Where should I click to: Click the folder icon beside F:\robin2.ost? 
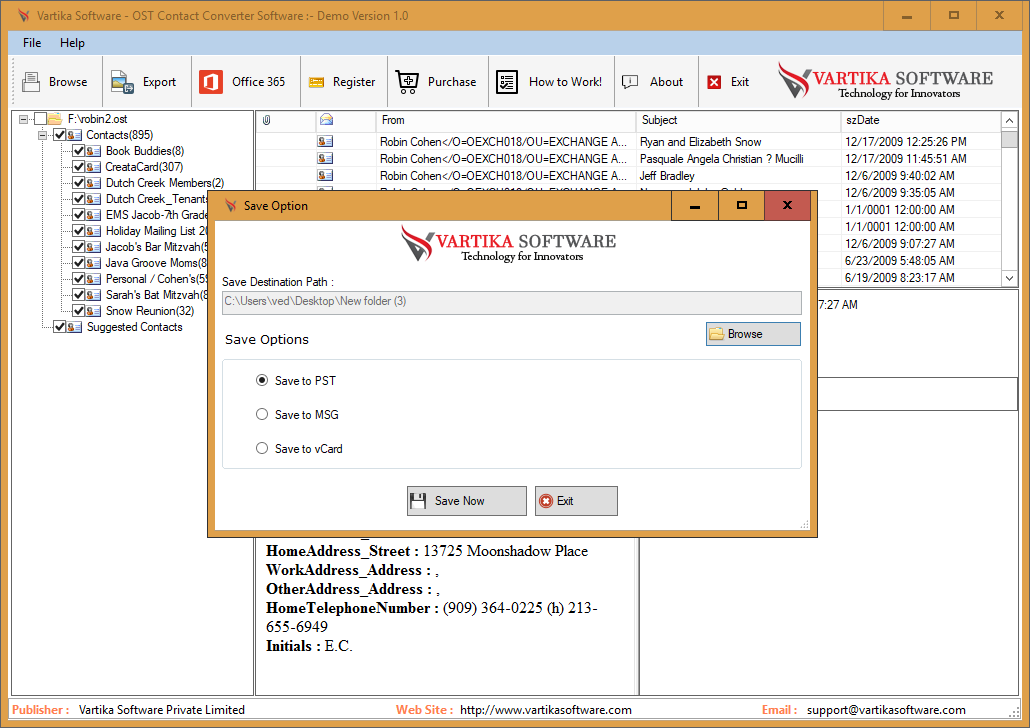55,119
